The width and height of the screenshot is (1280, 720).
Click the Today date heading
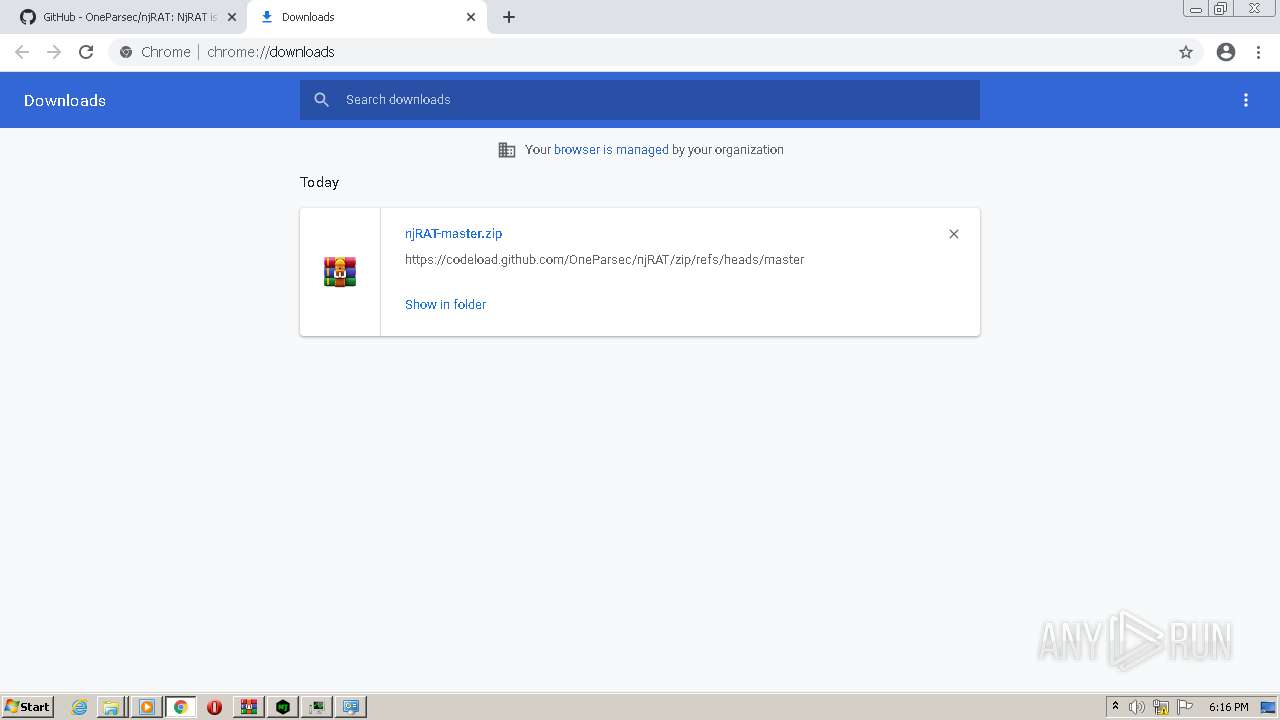319,182
